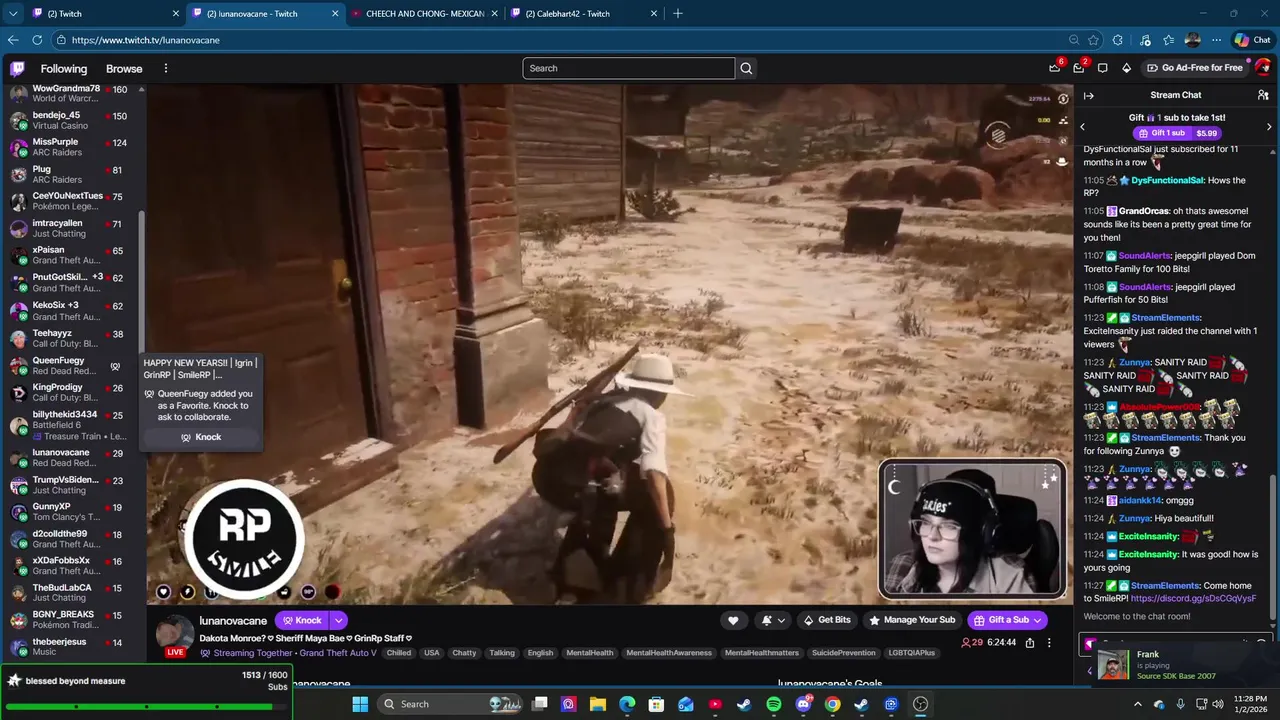Open the chat community users list
1280x720 pixels.
1263,95
